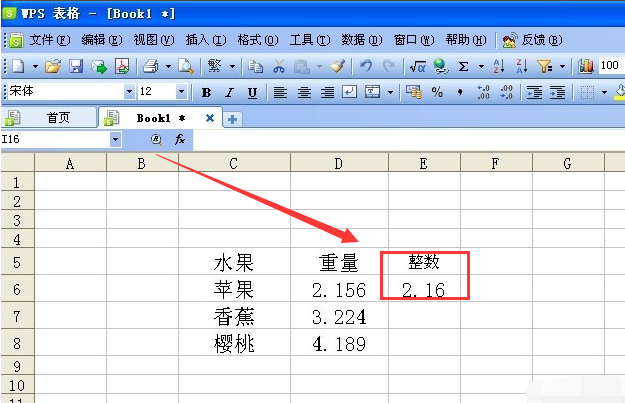The height and width of the screenshot is (403, 625).
Task: Align text right
Action: coord(328,92)
